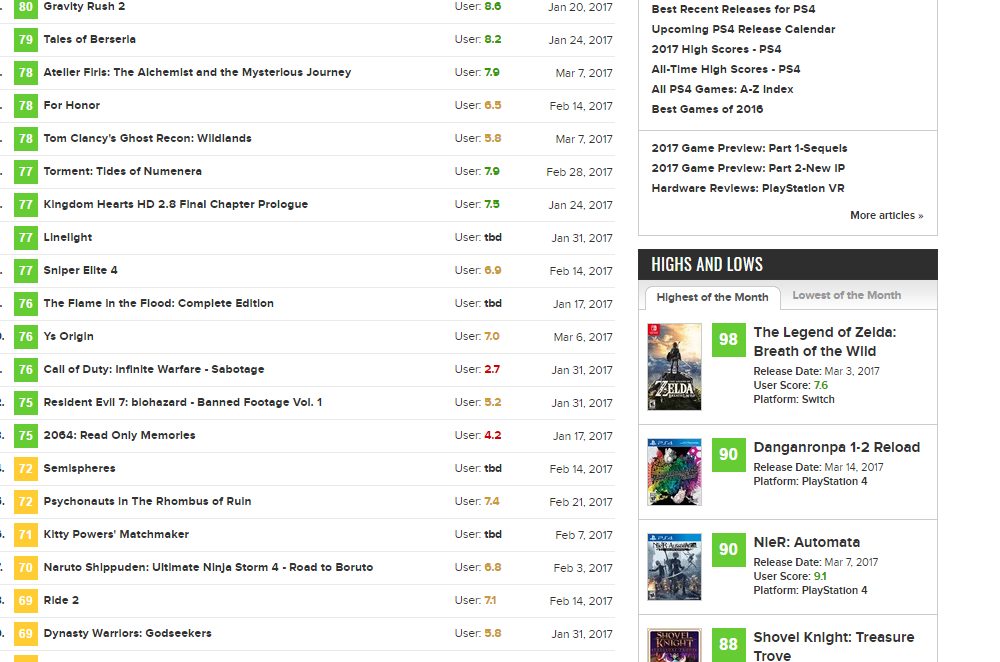Select the For Honor title
1000x662 pixels.
click(71, 105)
